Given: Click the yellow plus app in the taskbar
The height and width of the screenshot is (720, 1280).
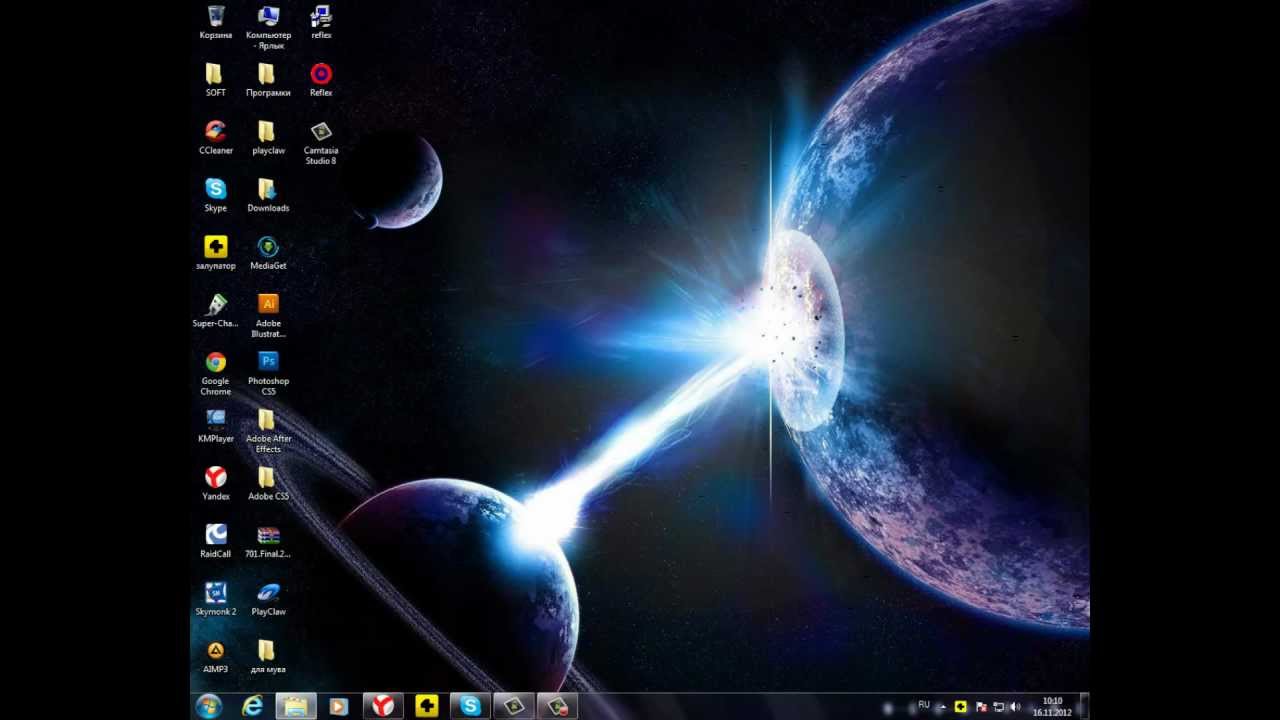Looking at the screenshot, I should click(427, 706).
